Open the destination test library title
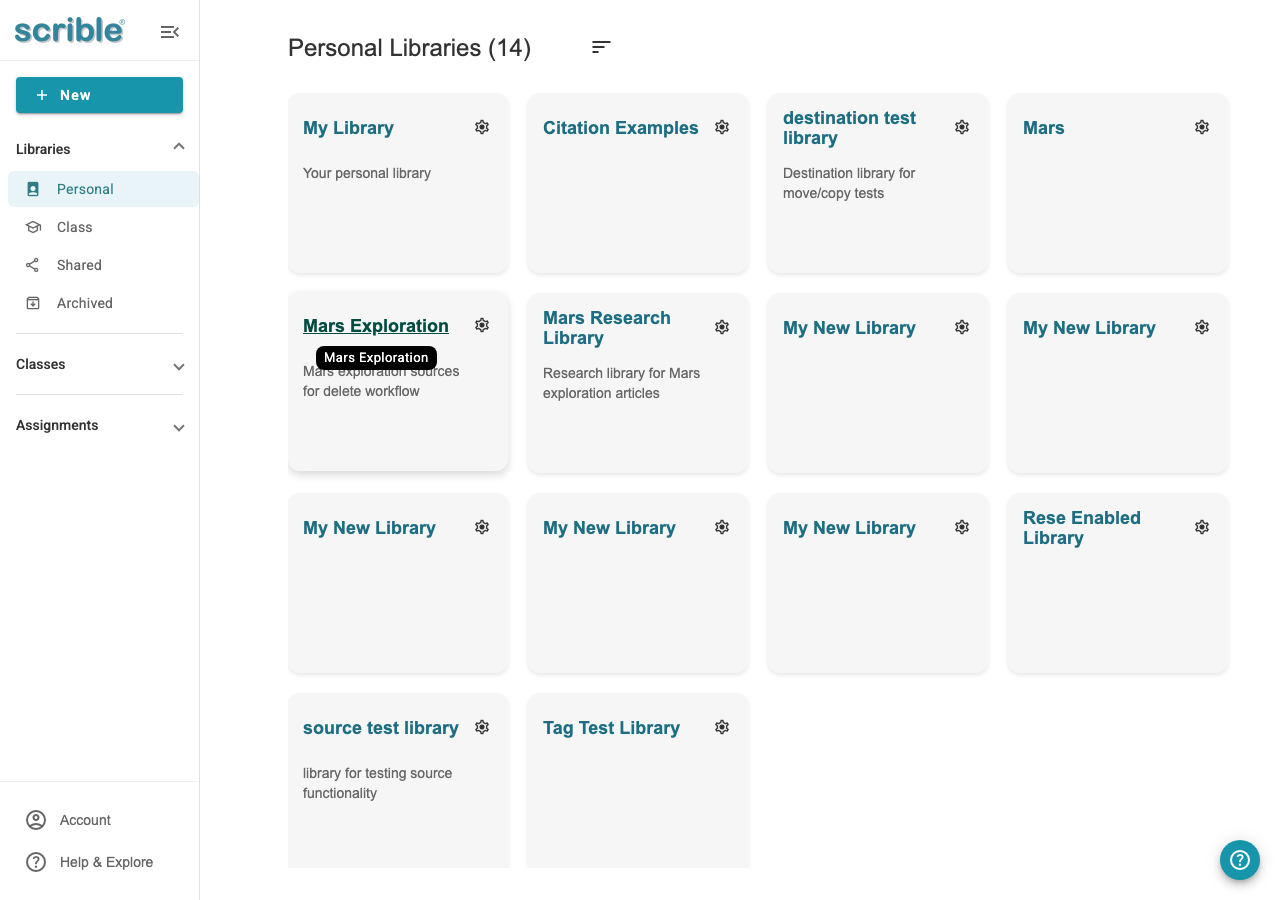The image size is (1280, 900). coord(849,128)
